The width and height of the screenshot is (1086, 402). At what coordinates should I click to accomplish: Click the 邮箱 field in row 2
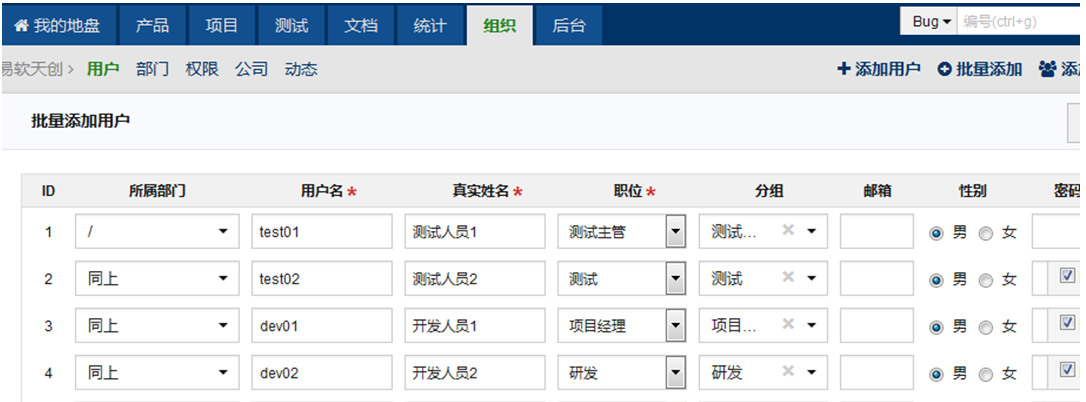pos(877,279)
